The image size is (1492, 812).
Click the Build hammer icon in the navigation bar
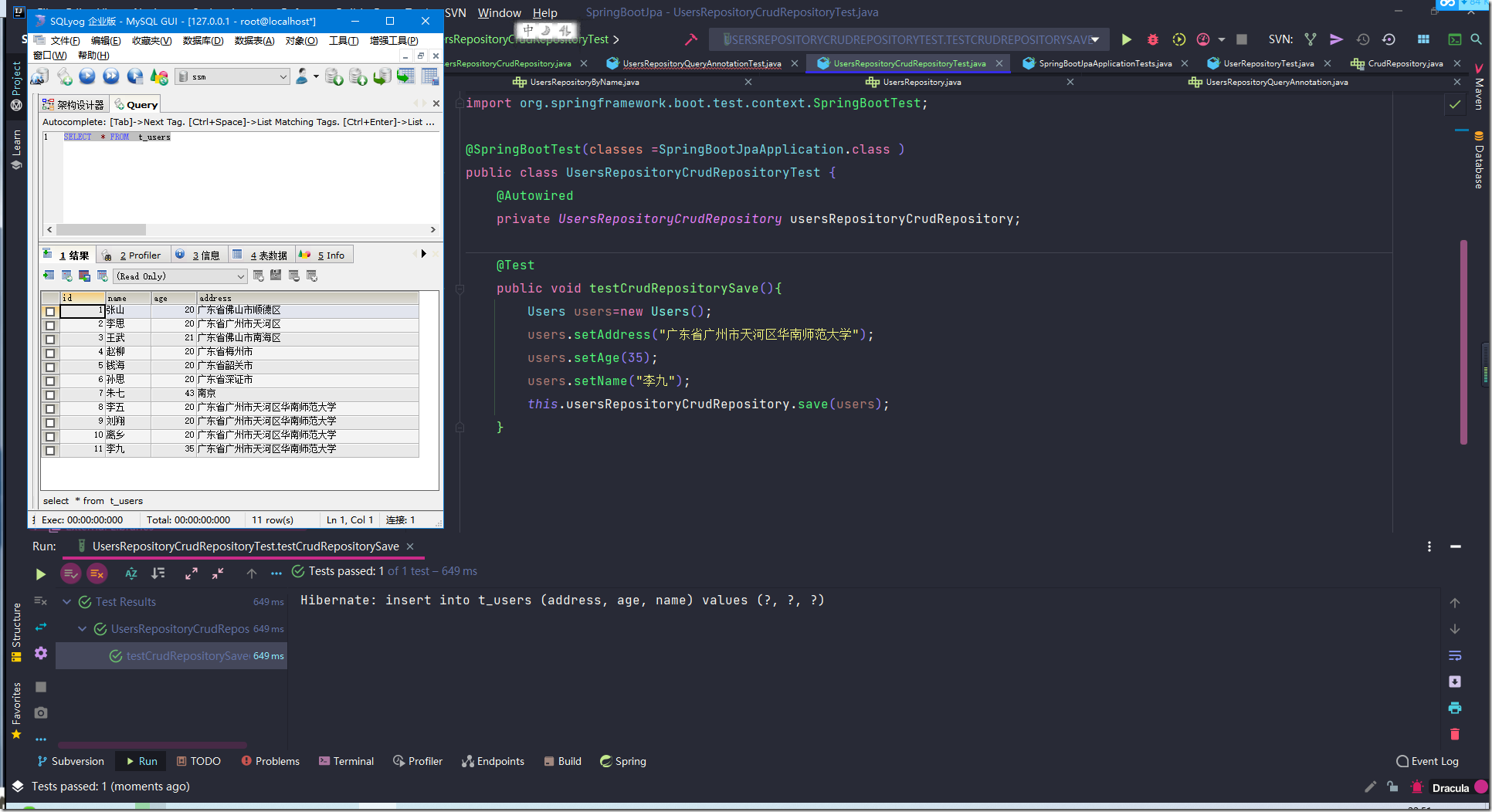pos(690,39)
